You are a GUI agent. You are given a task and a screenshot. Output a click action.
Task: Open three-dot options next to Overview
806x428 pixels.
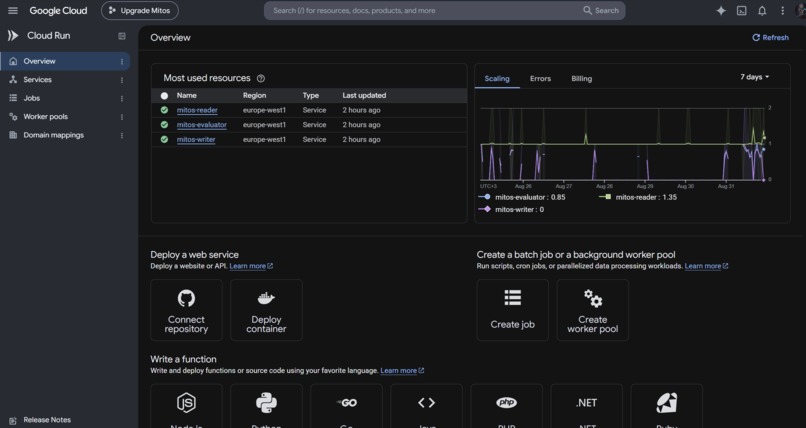tap(122, 61)
